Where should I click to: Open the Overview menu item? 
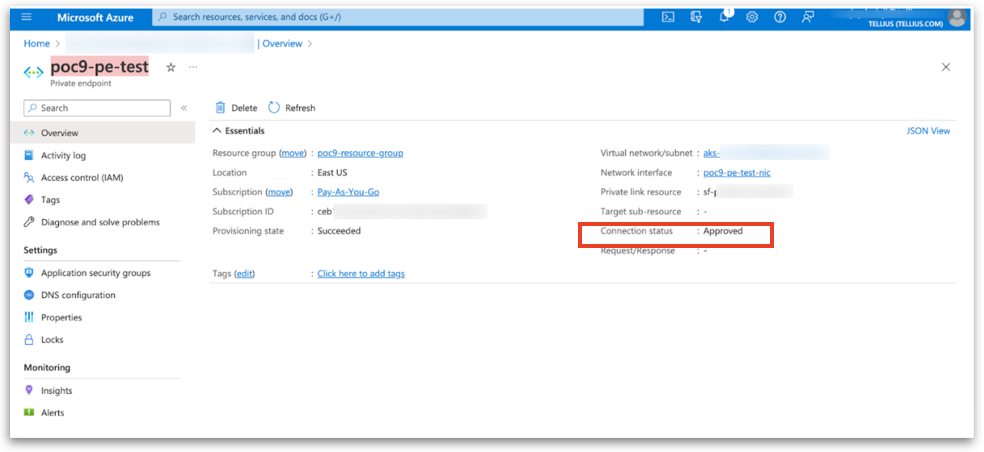pyautogui.click(x=102, y=133)
